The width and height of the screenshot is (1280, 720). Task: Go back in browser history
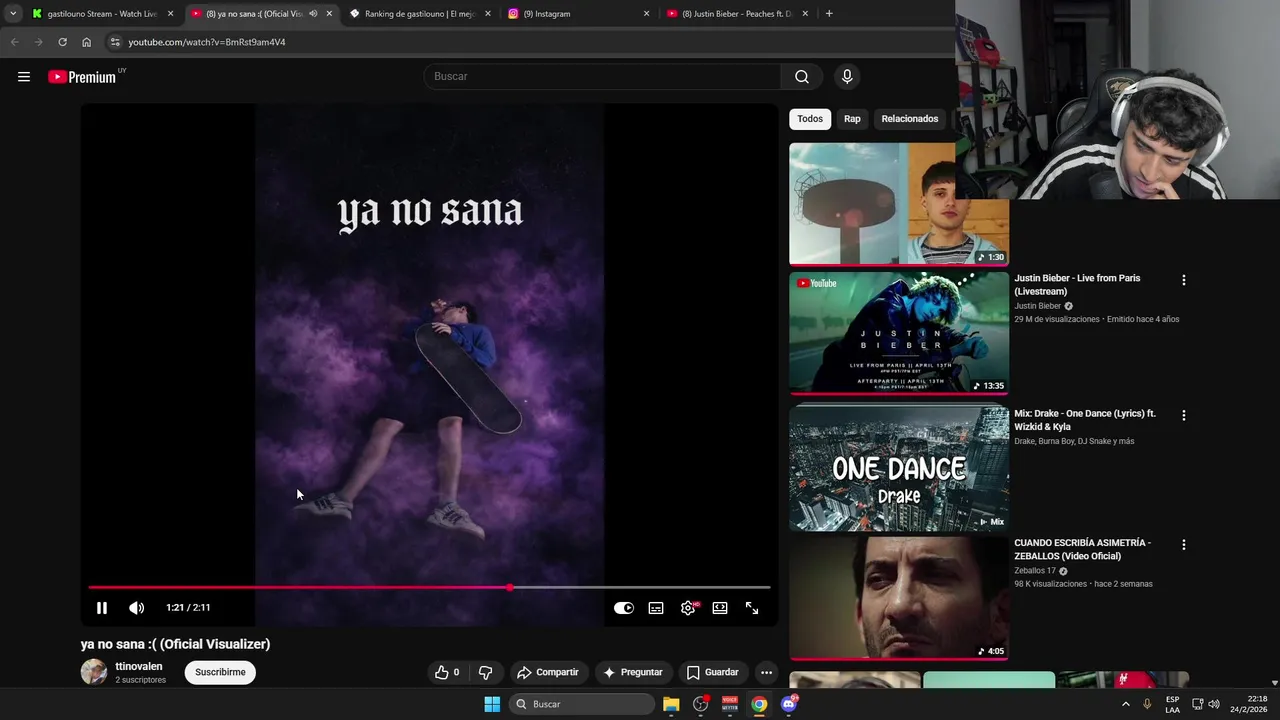14,42
